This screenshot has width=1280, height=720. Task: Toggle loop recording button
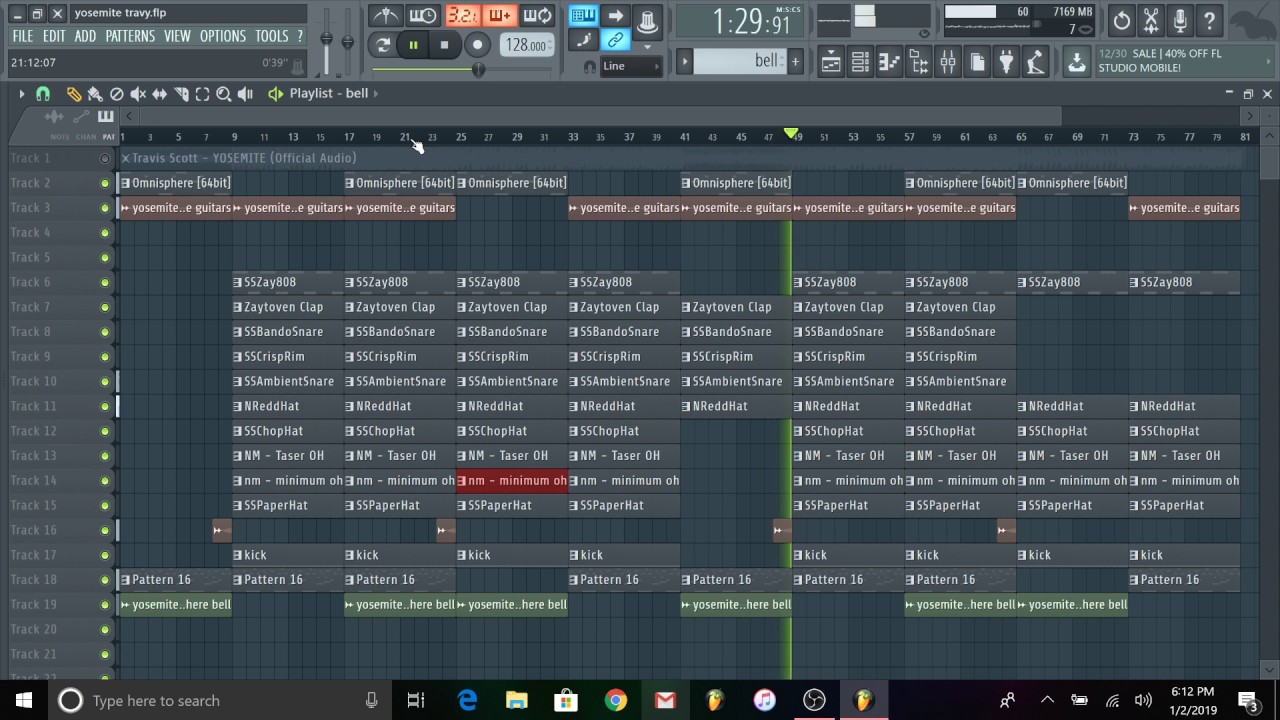[538, 16]
